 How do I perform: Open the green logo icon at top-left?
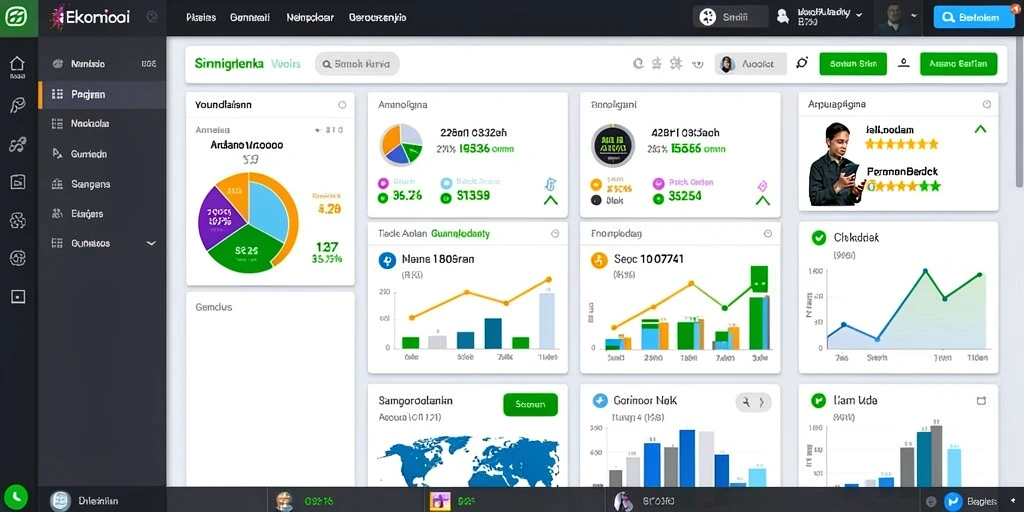(18, 18)
